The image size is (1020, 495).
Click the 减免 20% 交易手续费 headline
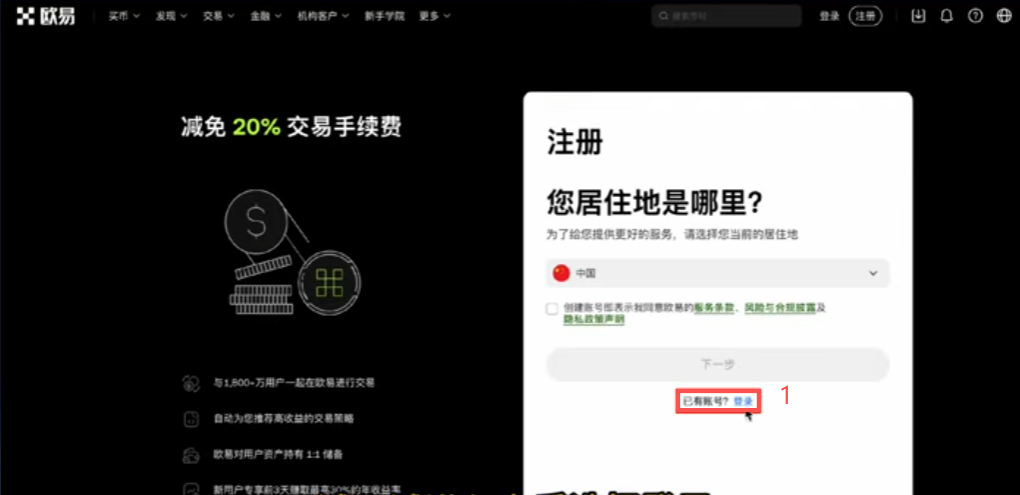(x=291, y=127)
